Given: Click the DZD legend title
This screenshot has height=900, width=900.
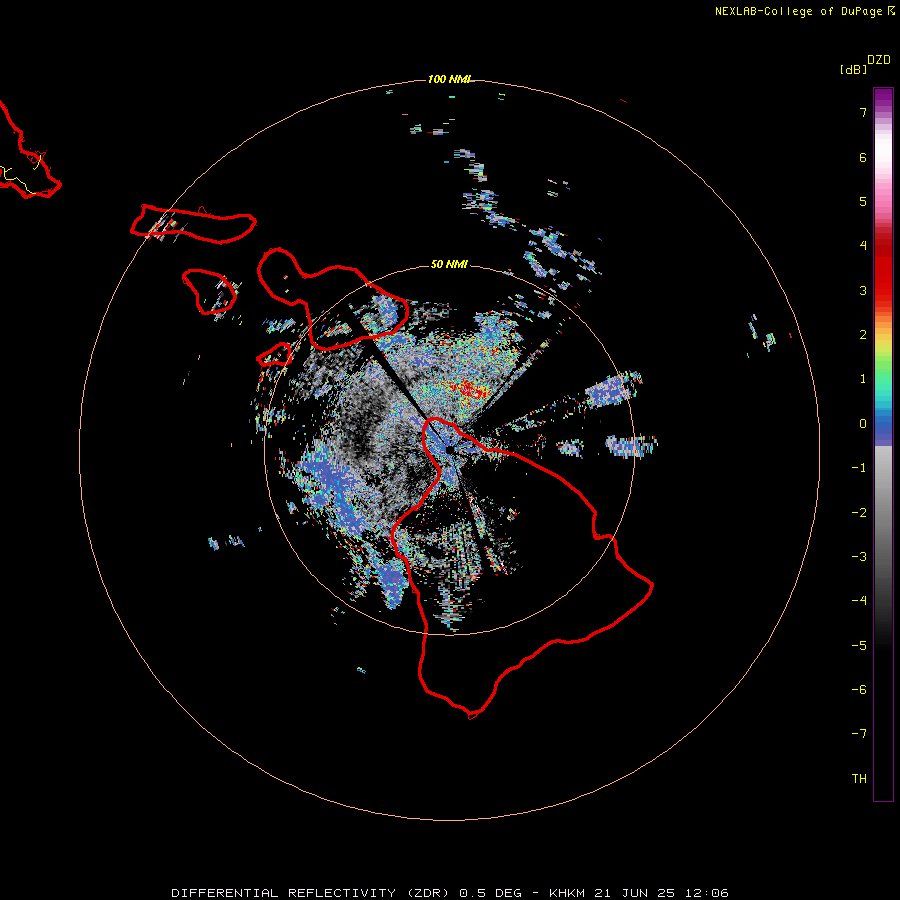Looking at the screenshot, I should (x=879, y=60).
